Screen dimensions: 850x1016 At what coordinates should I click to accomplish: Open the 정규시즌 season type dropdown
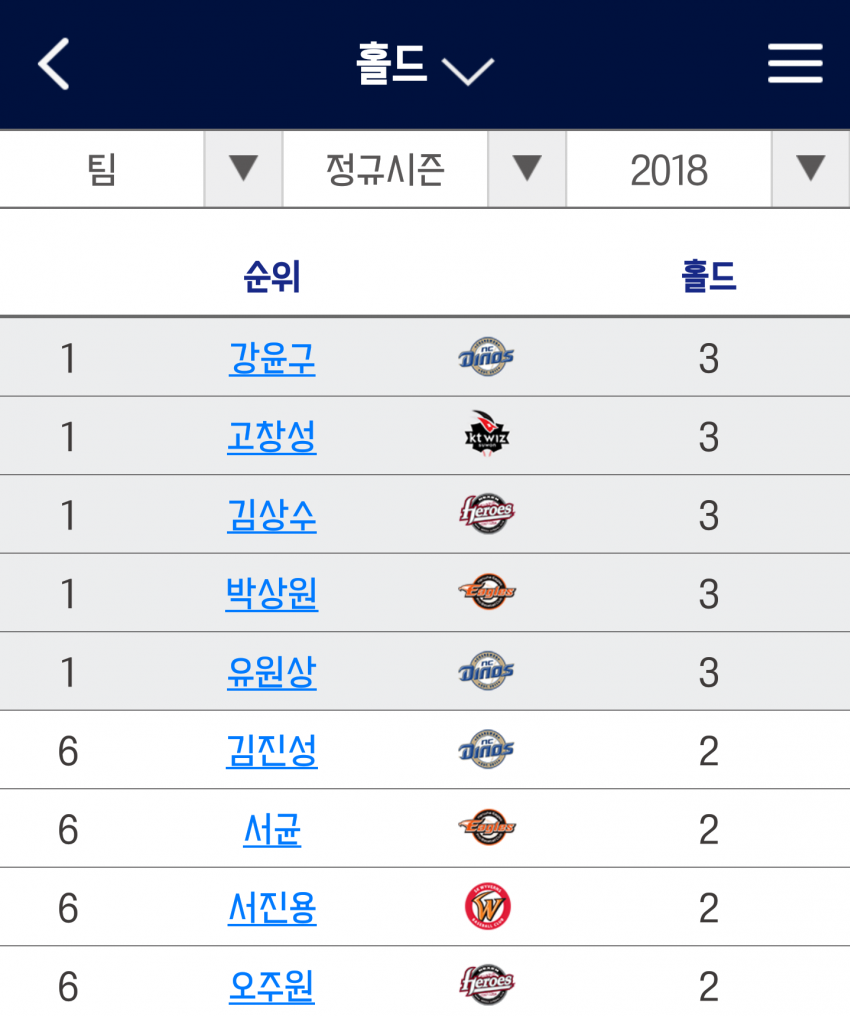(526, 169)
